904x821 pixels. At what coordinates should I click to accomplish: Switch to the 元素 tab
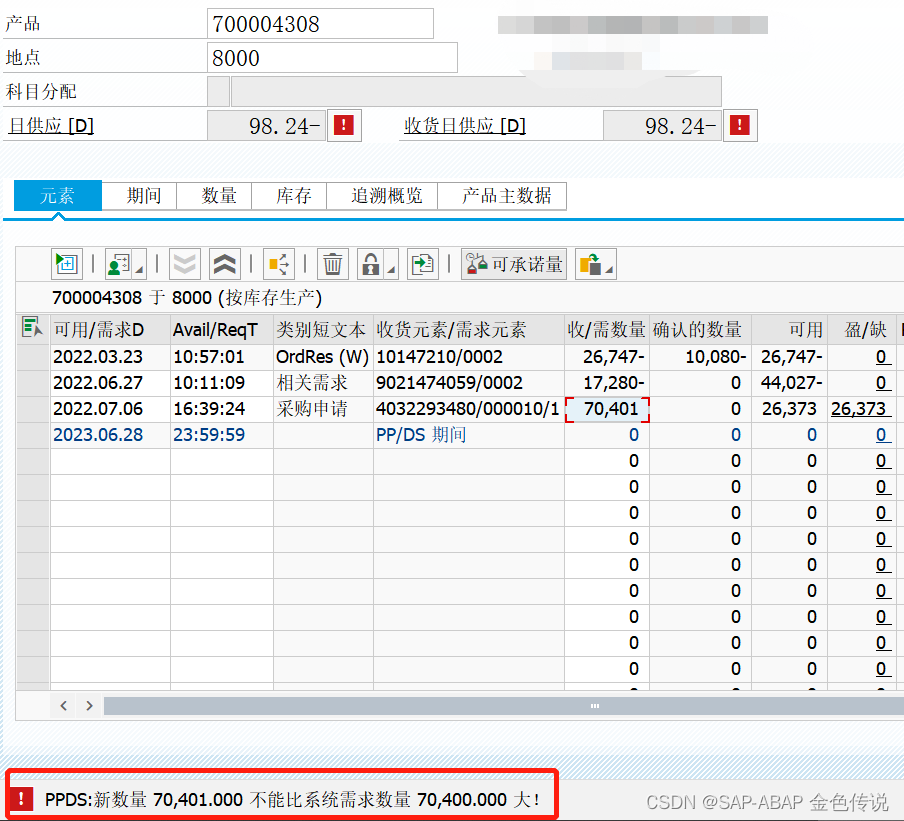[x=58, y=195]
